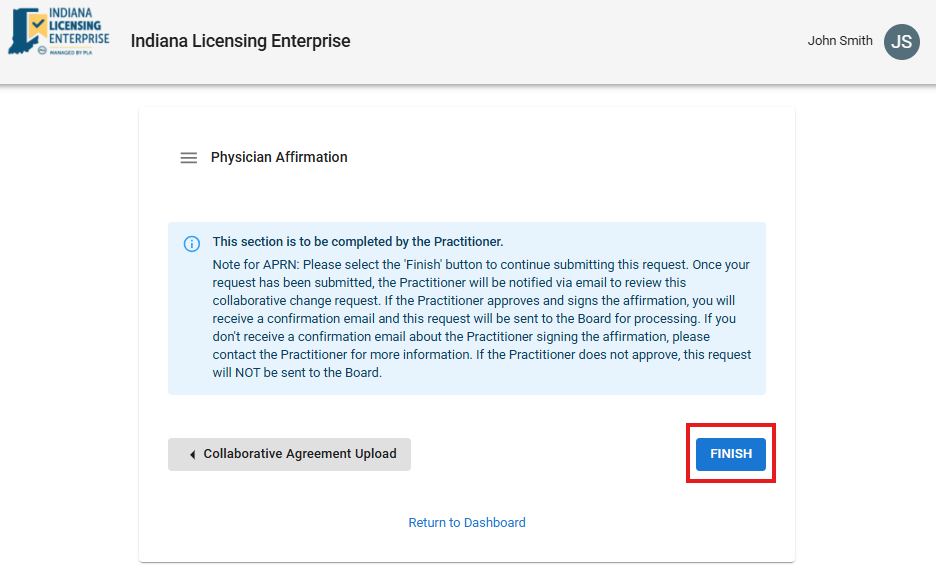Click the bold "completed by the Practitioner" line
936x568 pixels.
click(358, 242)
